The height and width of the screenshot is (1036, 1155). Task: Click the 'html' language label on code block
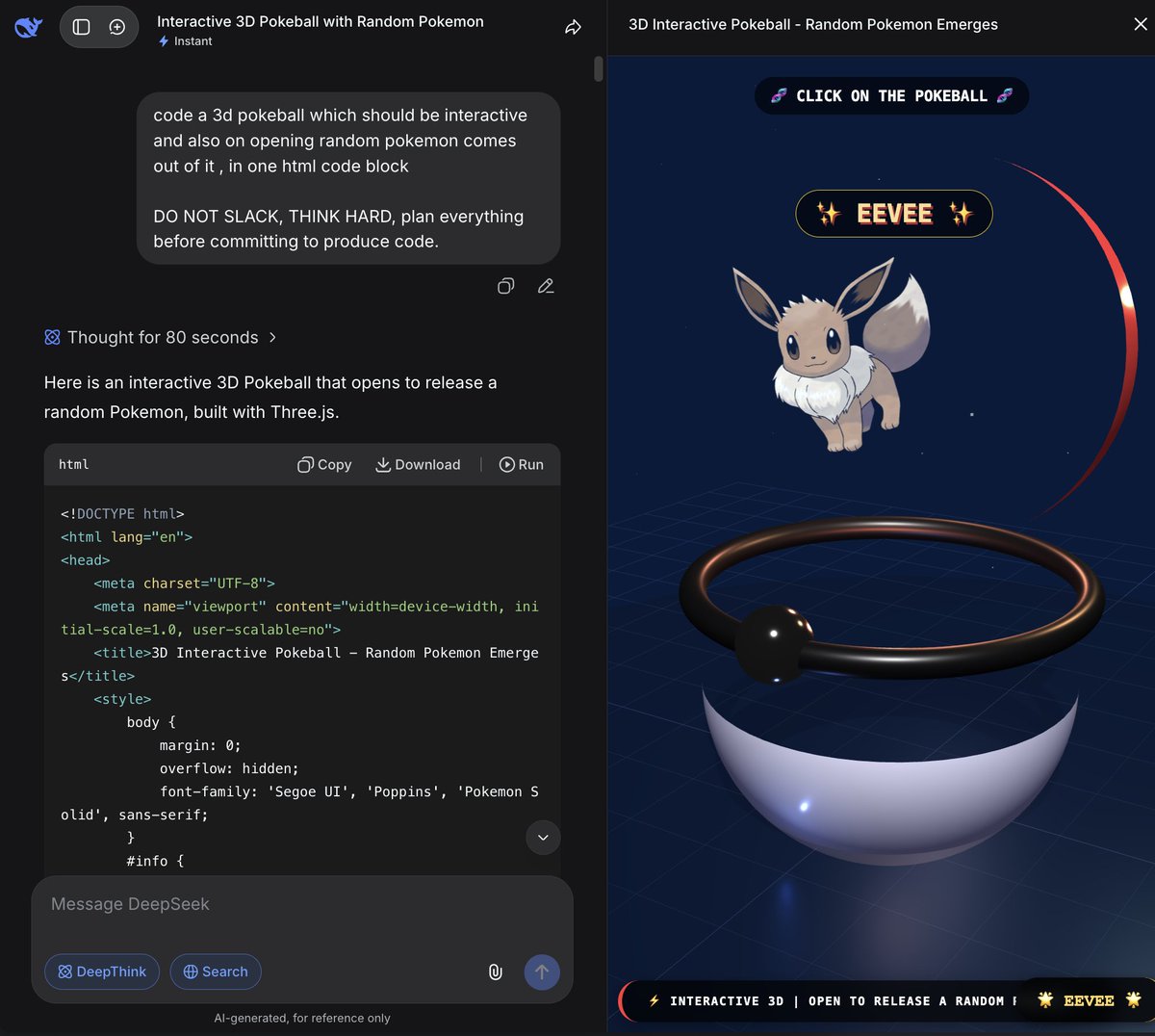(74, 464)
